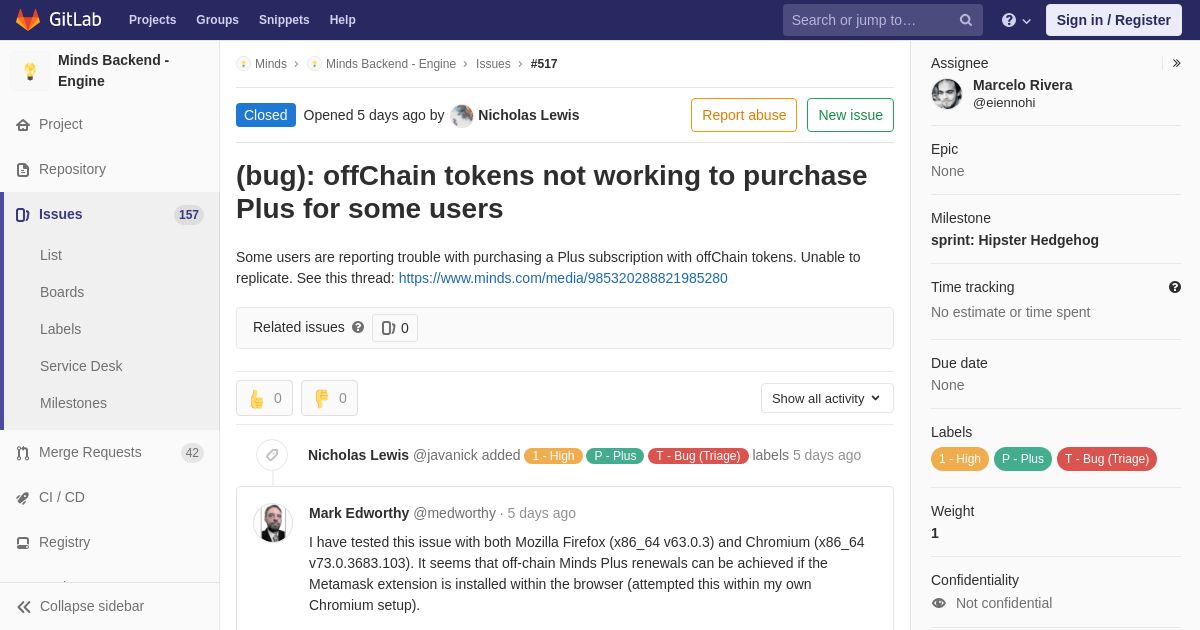Viewport: 1200px width, 630px height.
Task: Open the Milestones sidebar sub-item
Action: [x=73, y=403]
